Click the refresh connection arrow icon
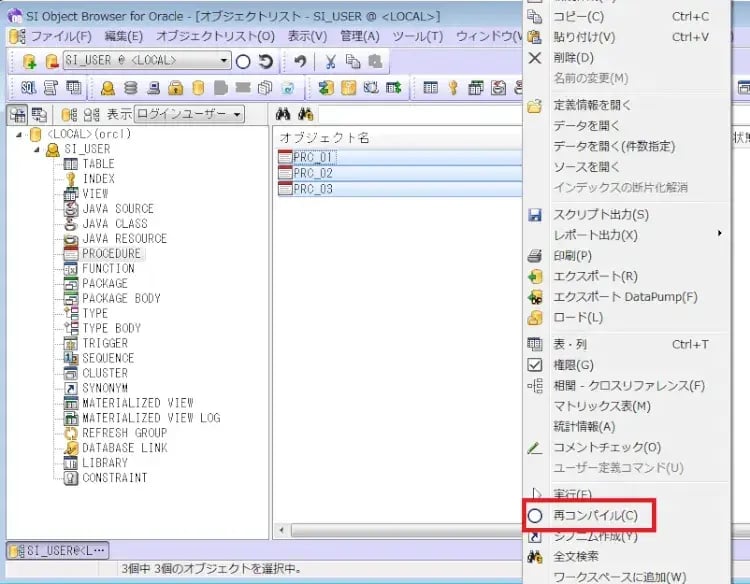The width and height of the screenshot is (750, 584). tap(266, 62)
